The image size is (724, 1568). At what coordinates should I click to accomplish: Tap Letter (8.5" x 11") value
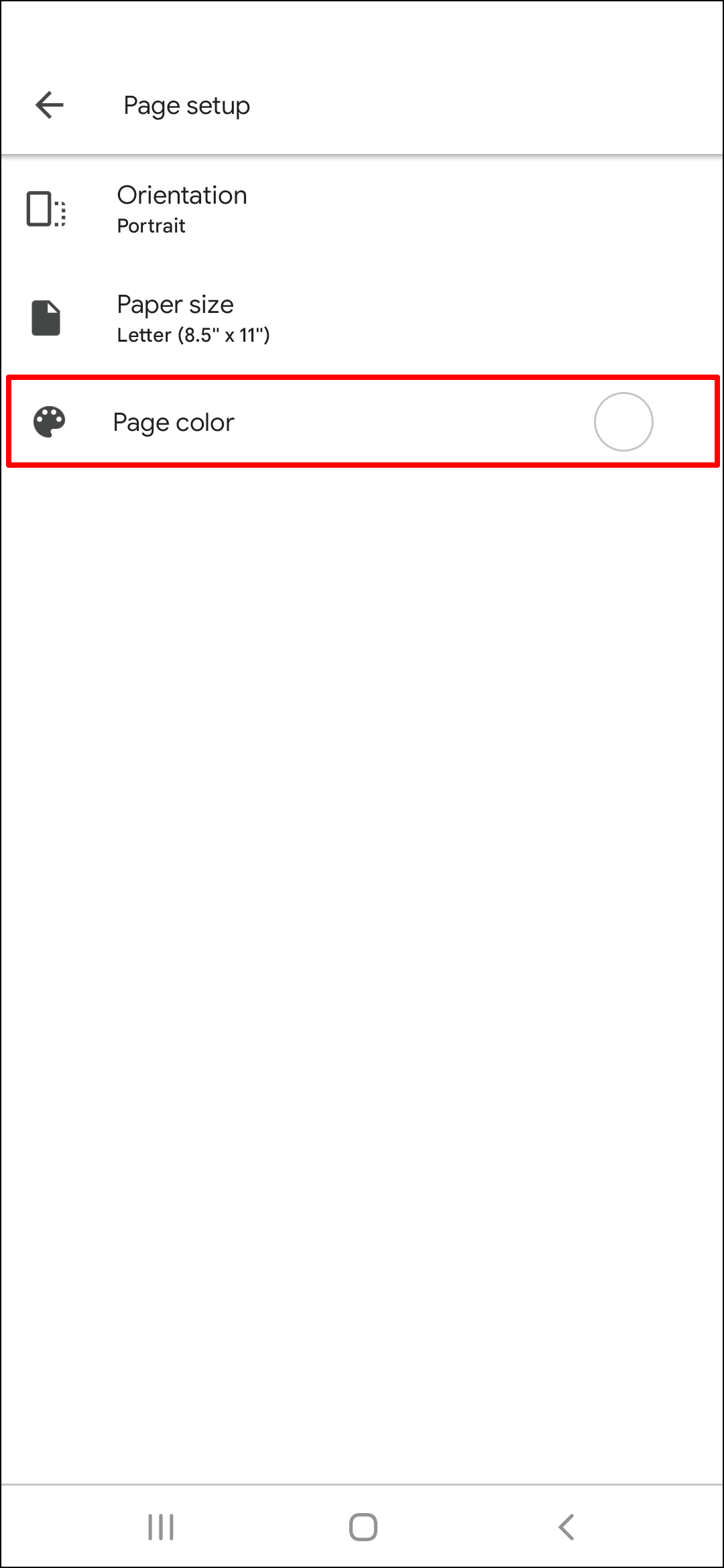tap(193, 334)
